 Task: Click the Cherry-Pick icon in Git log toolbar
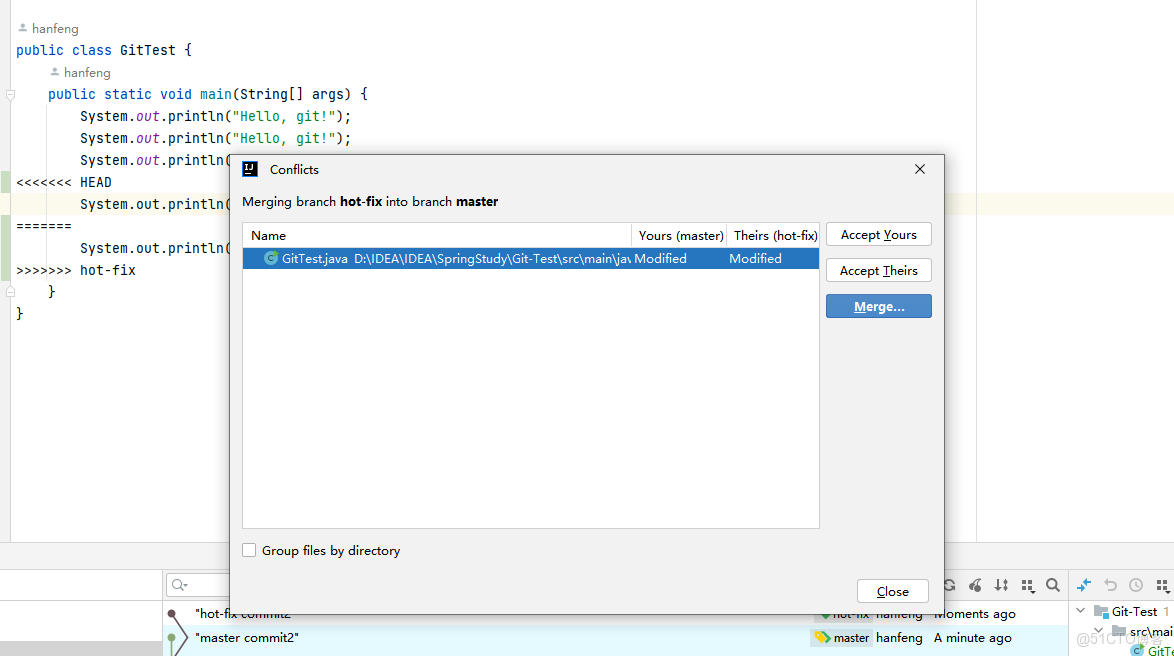pyautogui.click(x=976, y=586)
